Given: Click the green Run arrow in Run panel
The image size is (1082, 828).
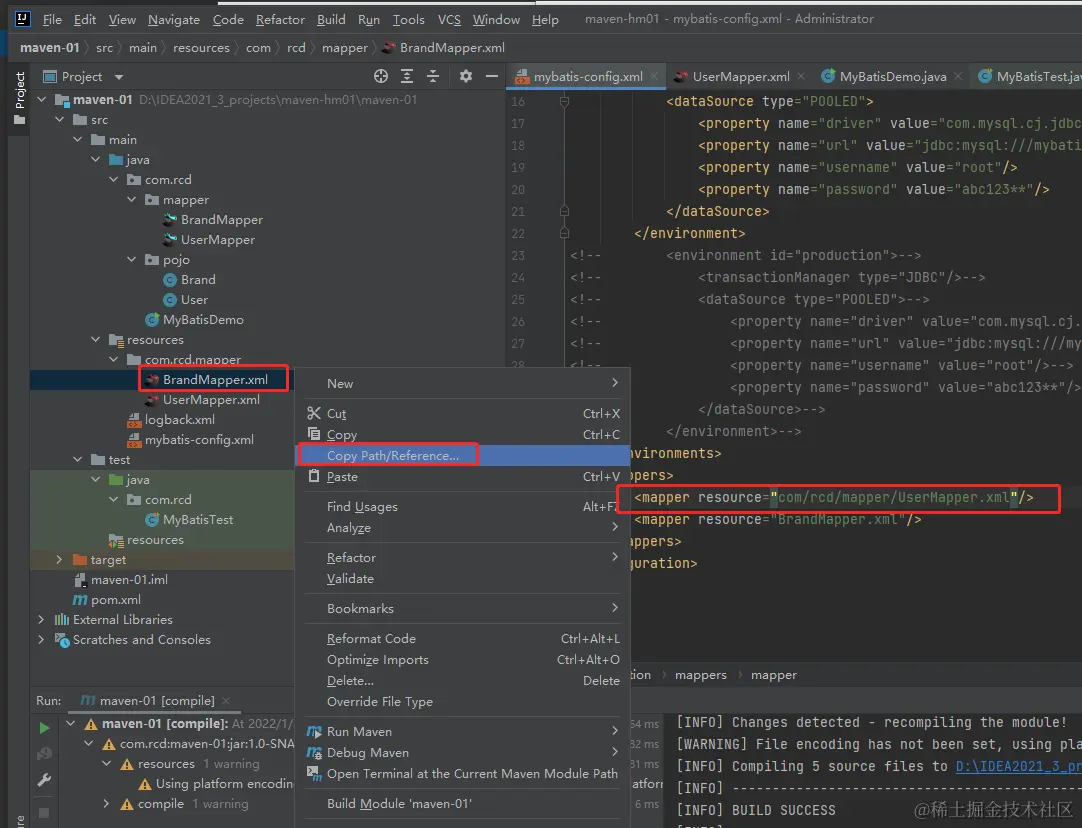Looking at the screenshot, I should (x=44, y=728).
